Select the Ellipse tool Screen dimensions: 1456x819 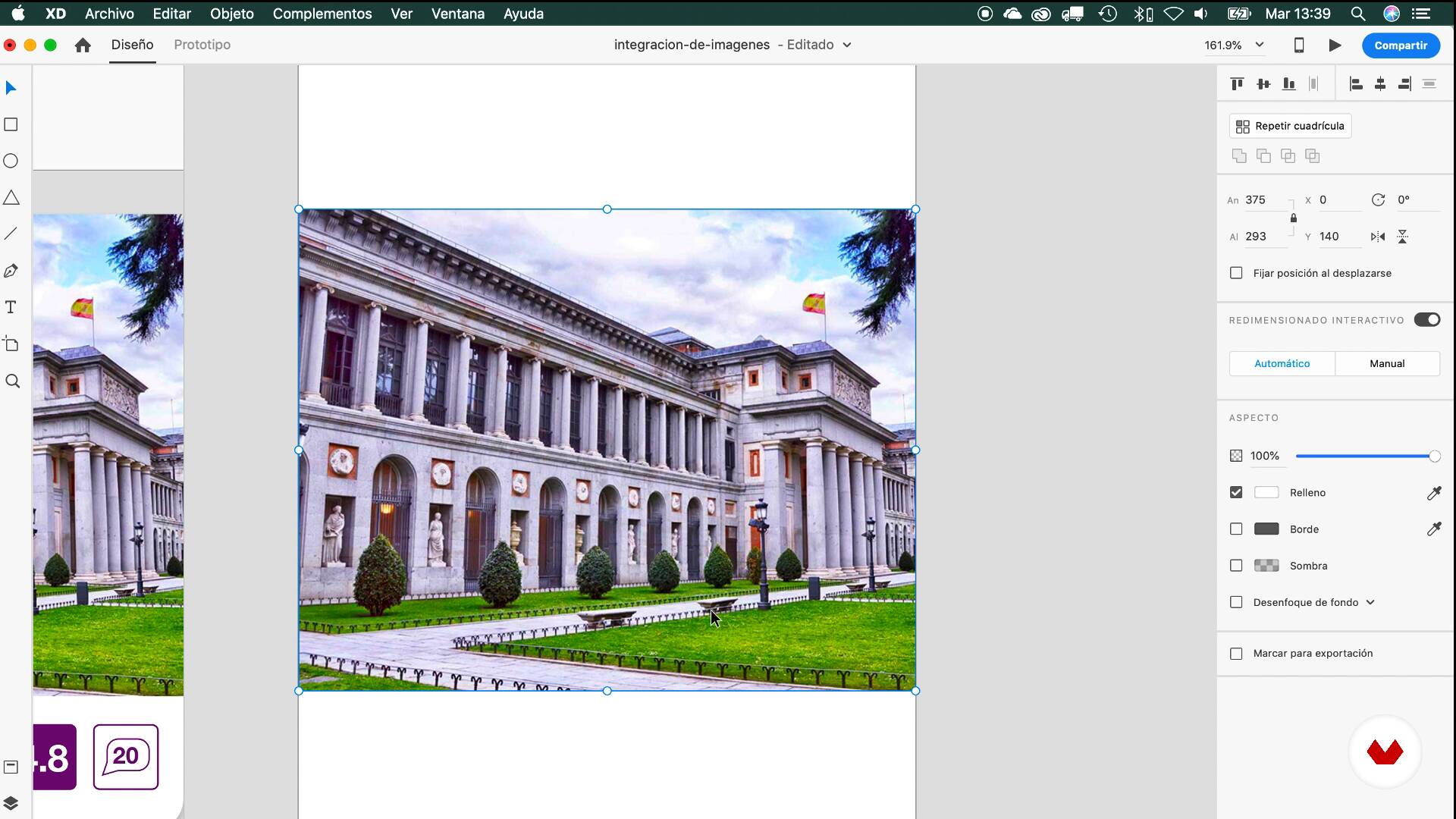point(11,161)
